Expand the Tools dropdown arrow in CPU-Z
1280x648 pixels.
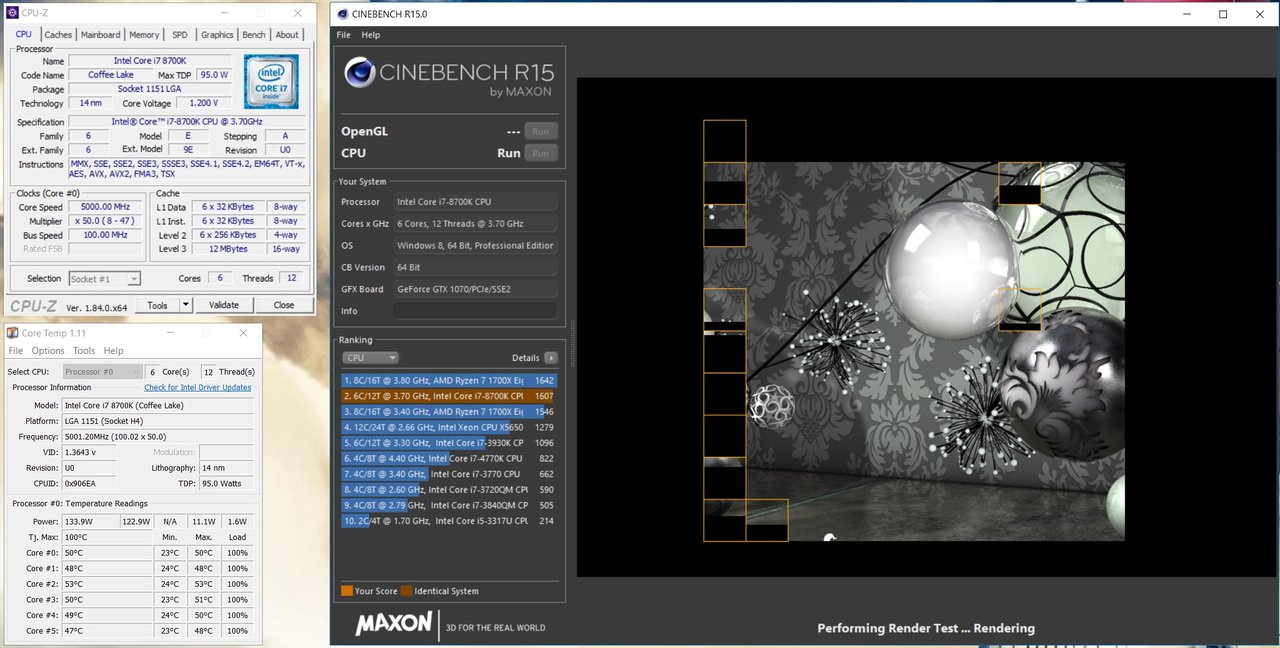[186, 305]
